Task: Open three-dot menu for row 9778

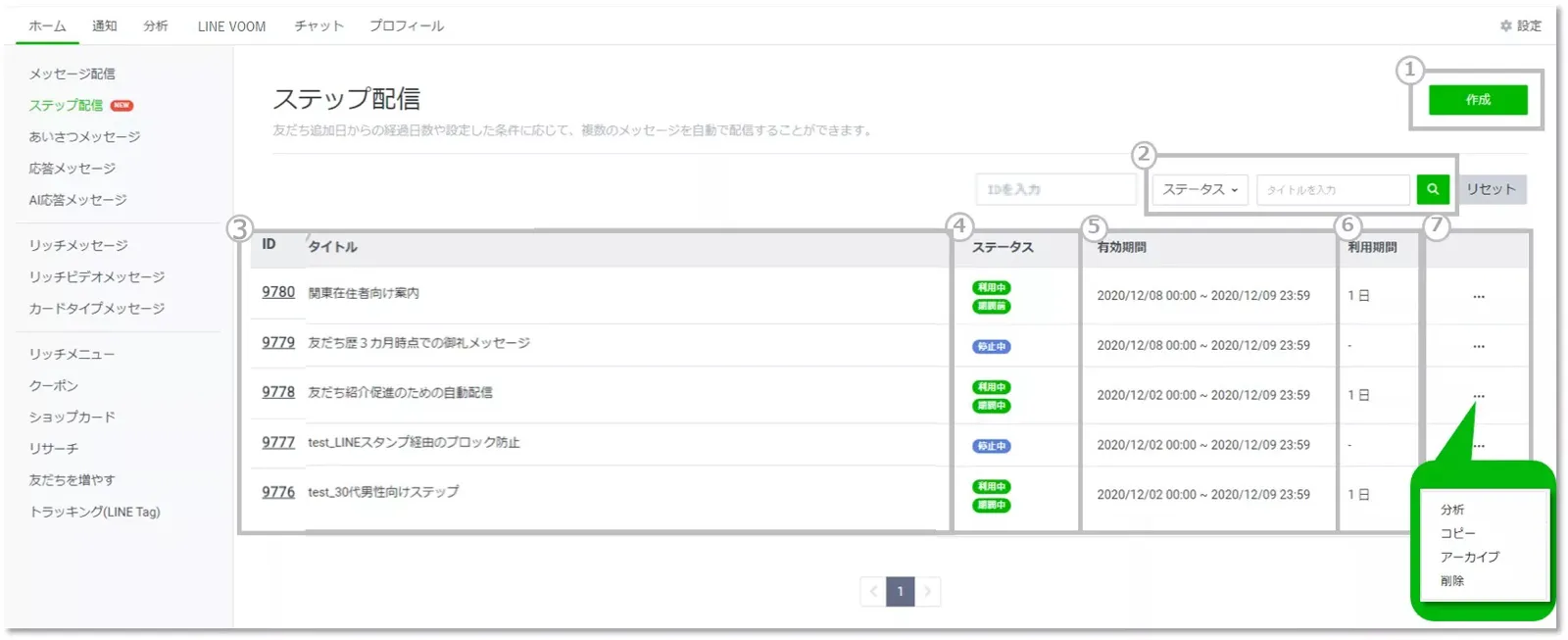Action: coord(1478,396)
